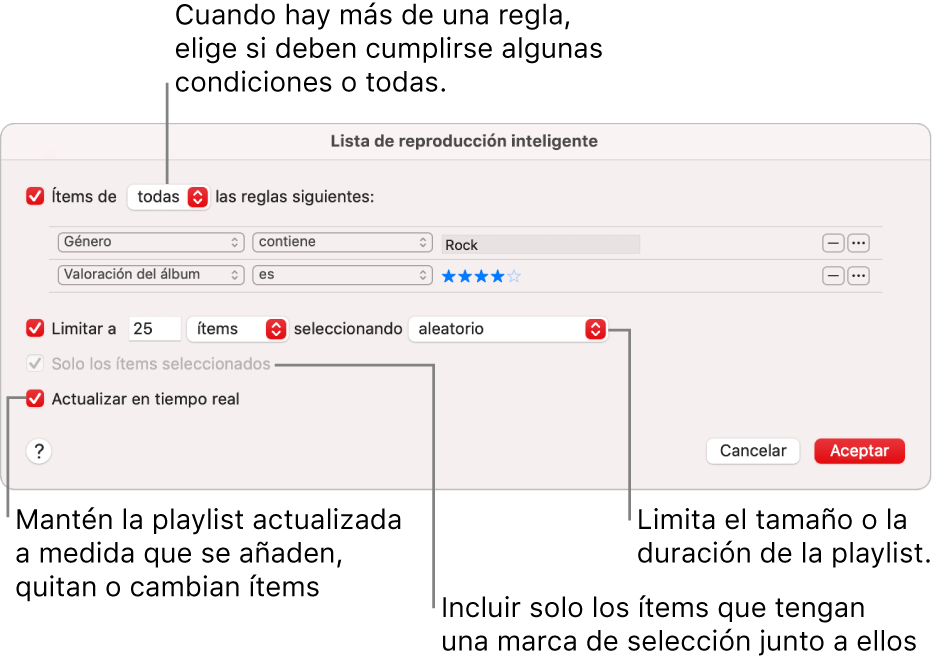
Task: Confirm with the Aceptar button
Action: point(859,450)
